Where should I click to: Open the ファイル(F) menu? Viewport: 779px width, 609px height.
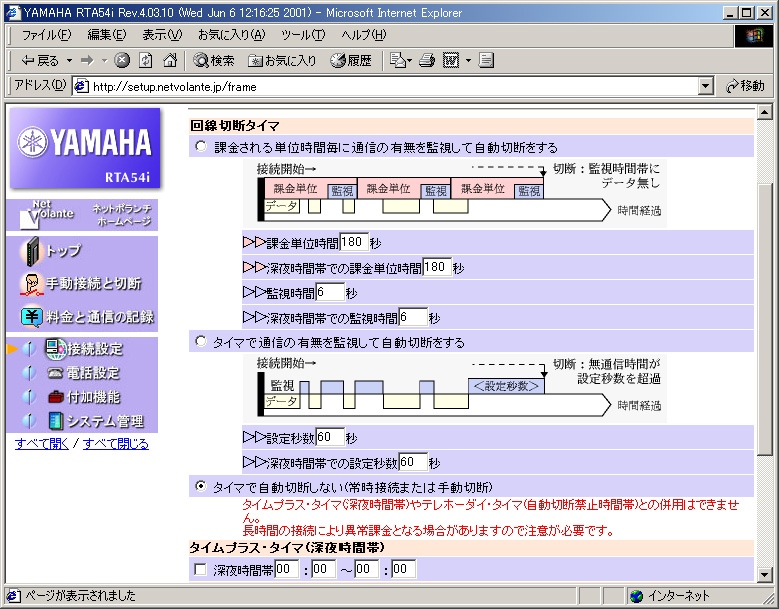(46, 35)
